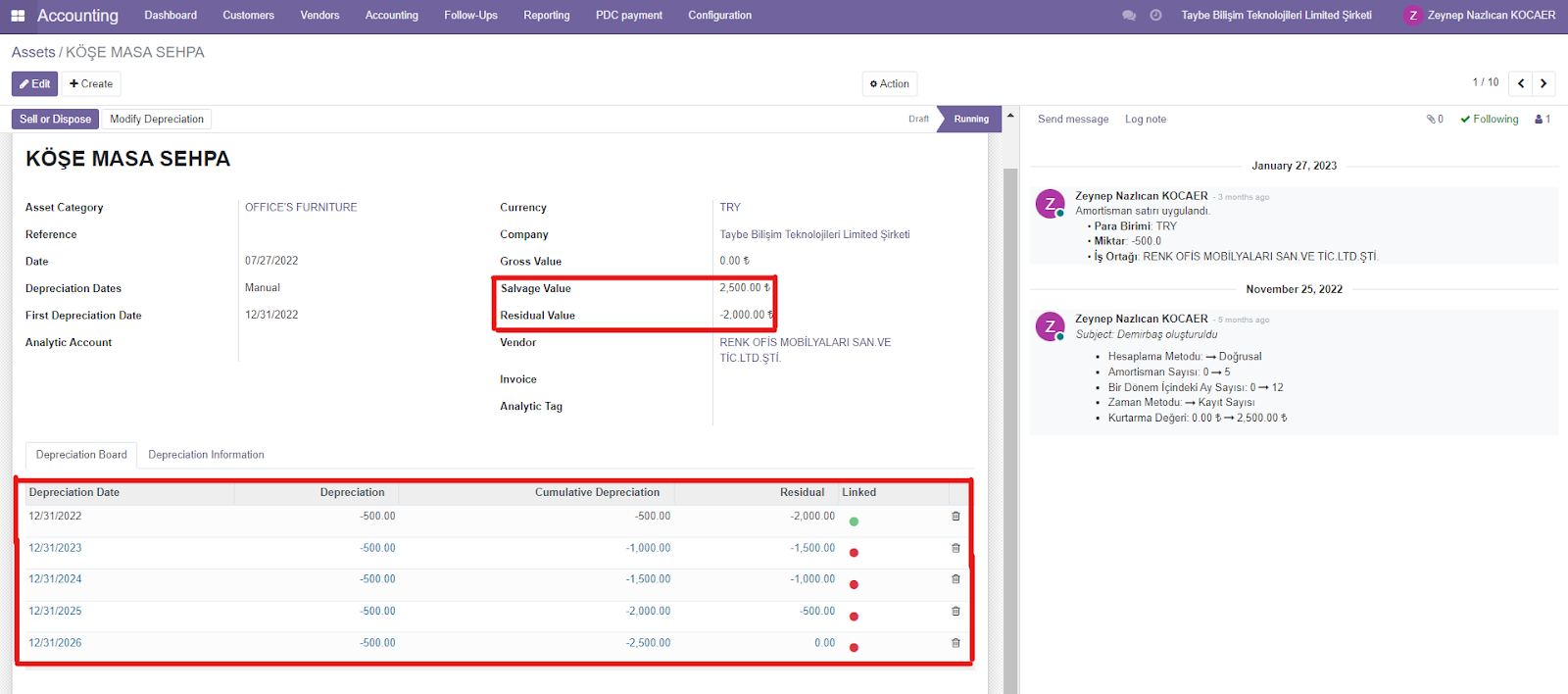
Task: Go to next record arrow
Action: (x=1543, y=83)
